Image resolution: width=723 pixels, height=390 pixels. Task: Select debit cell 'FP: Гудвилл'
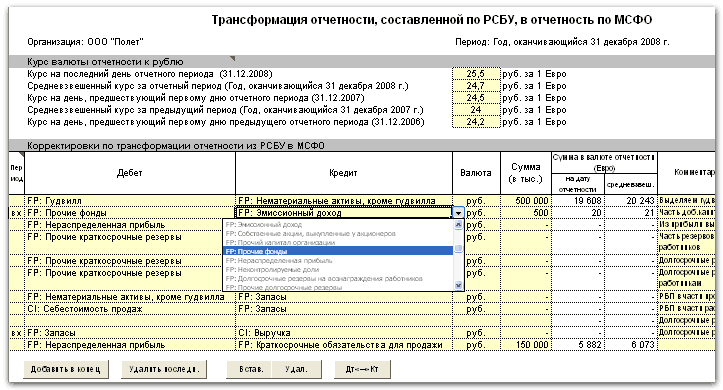[x=130, y=201]
